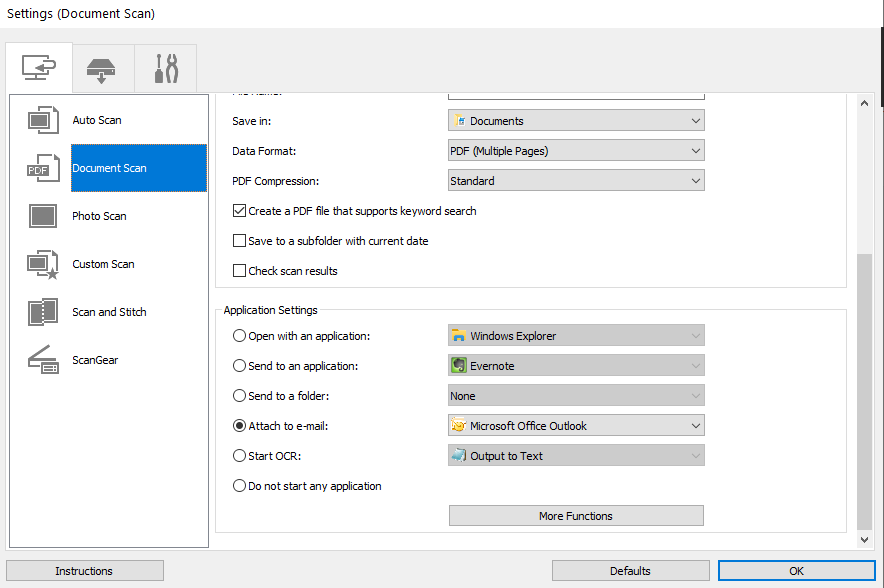Image resolution: width=884 pixels, height=588 pixels.
Task: Switch to scan-from-operation-panel tab
Action: (103, 69)
